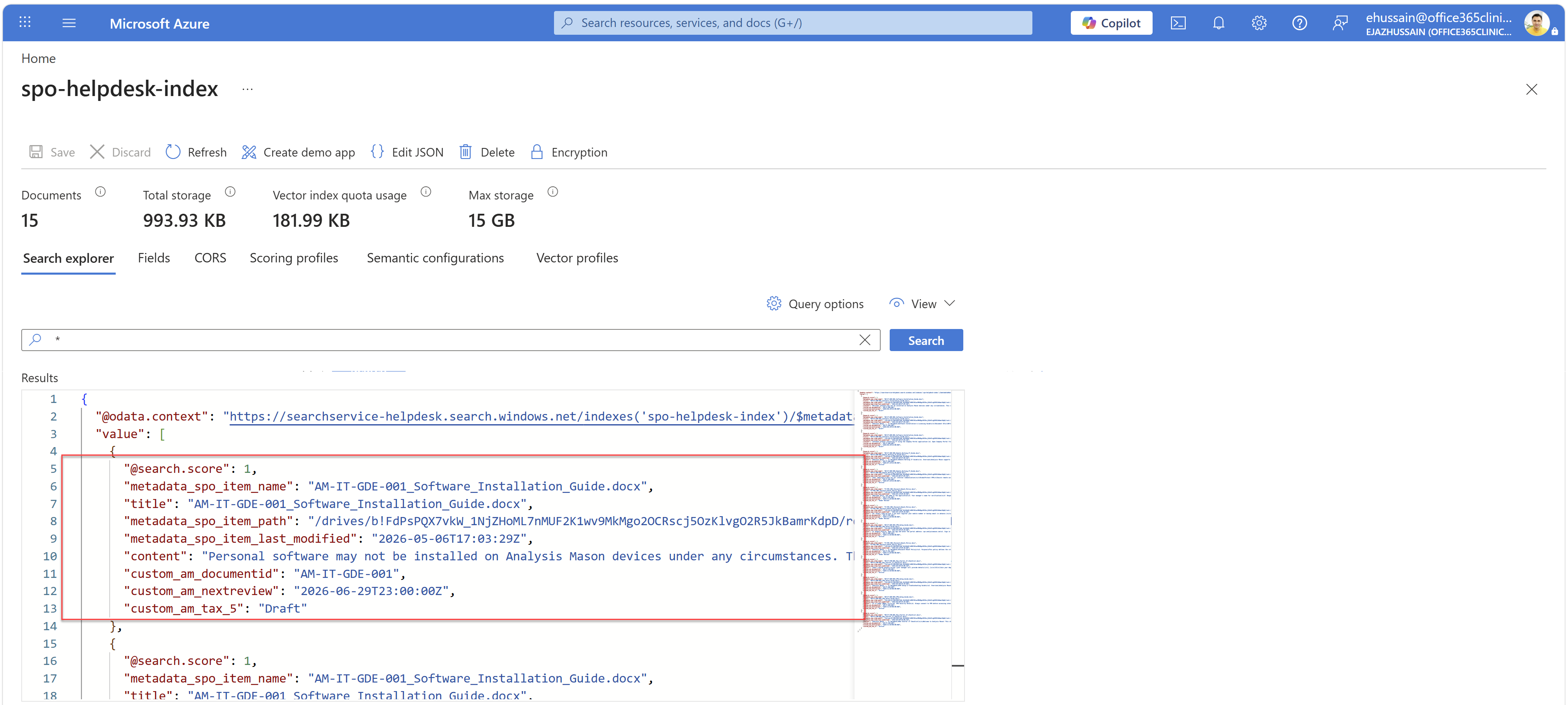Click the user account avatar

(1537, 23)
